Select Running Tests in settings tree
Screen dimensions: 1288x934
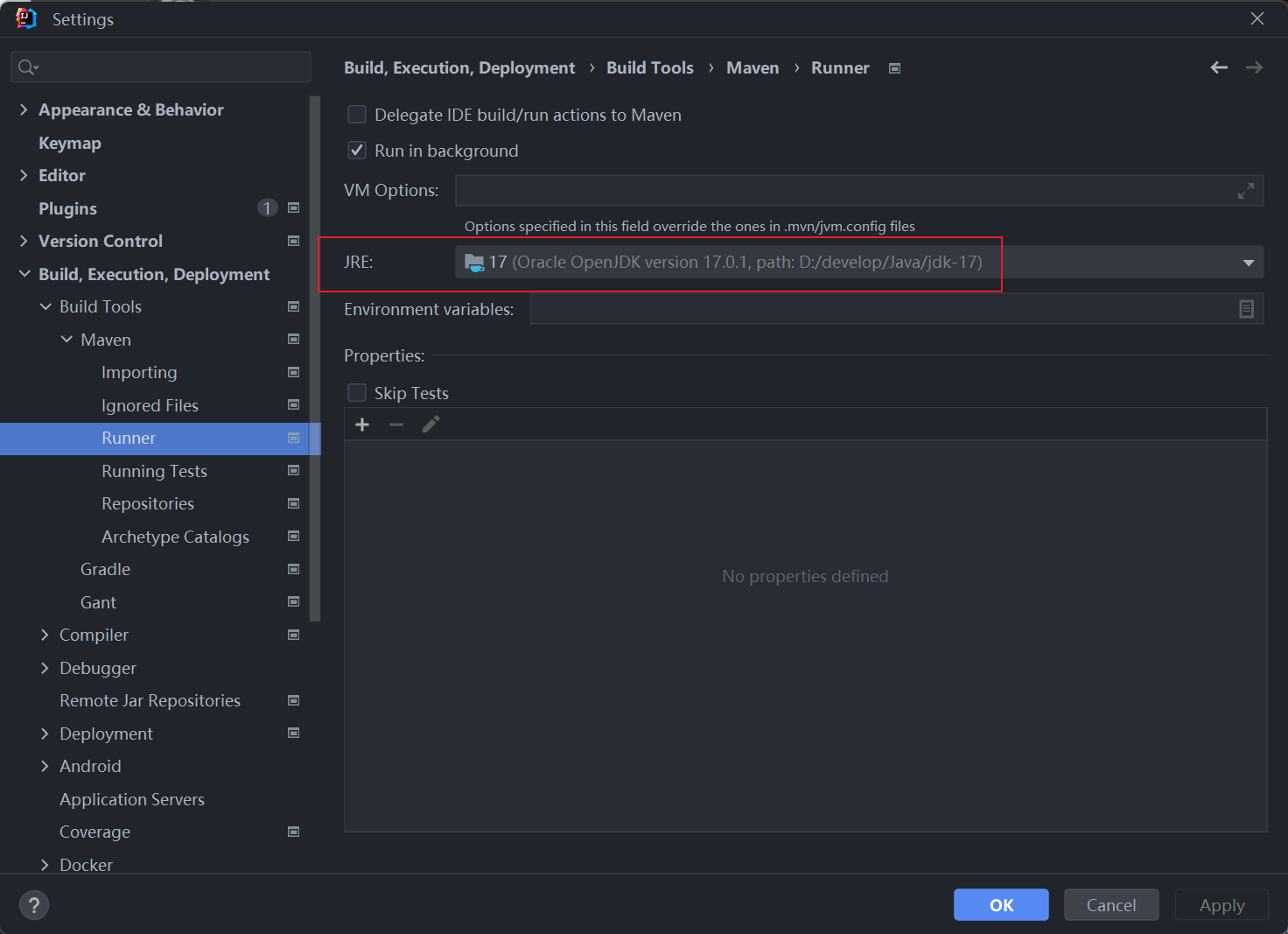click(x=154, y=471)
